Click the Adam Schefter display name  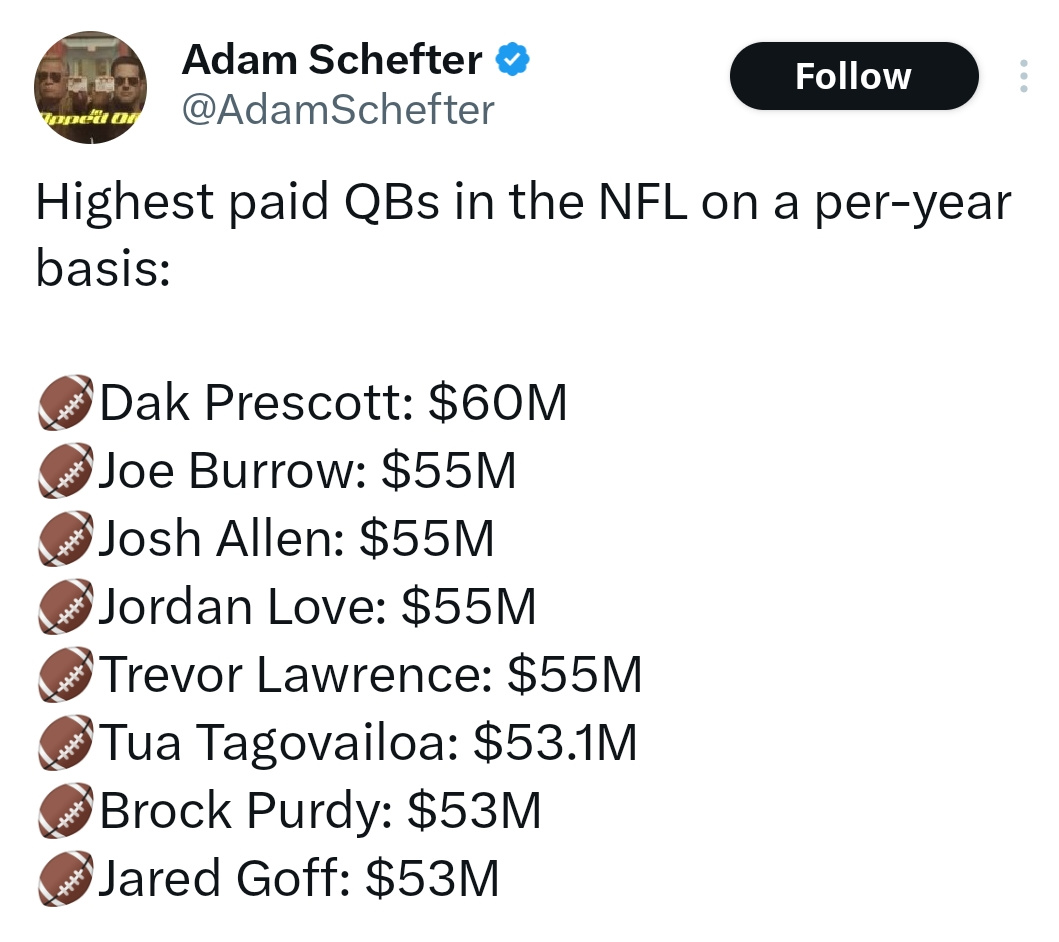pos(332,59)
